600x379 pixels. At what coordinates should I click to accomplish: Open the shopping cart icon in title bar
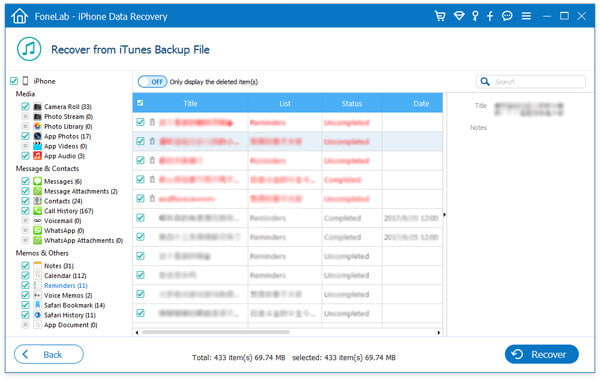point(440,16)
